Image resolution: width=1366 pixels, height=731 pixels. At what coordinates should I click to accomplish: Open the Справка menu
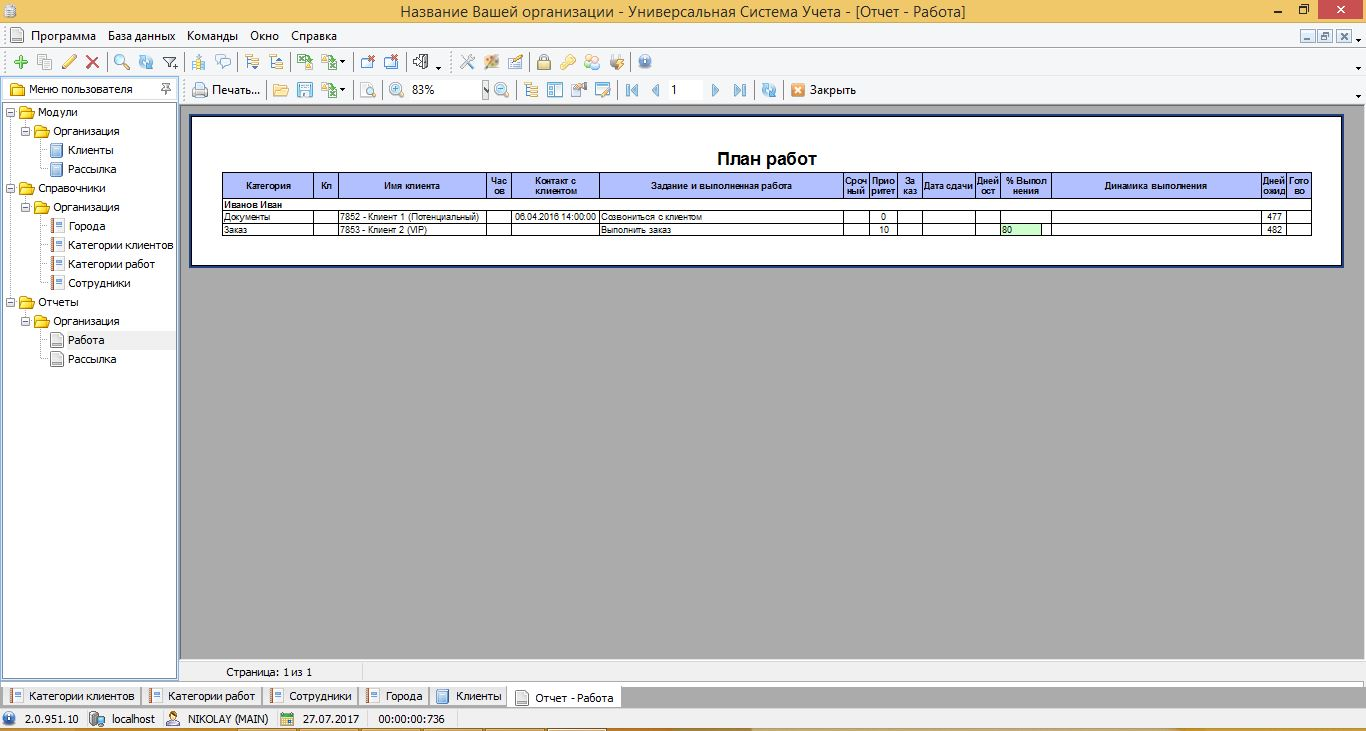coord(313,35)
